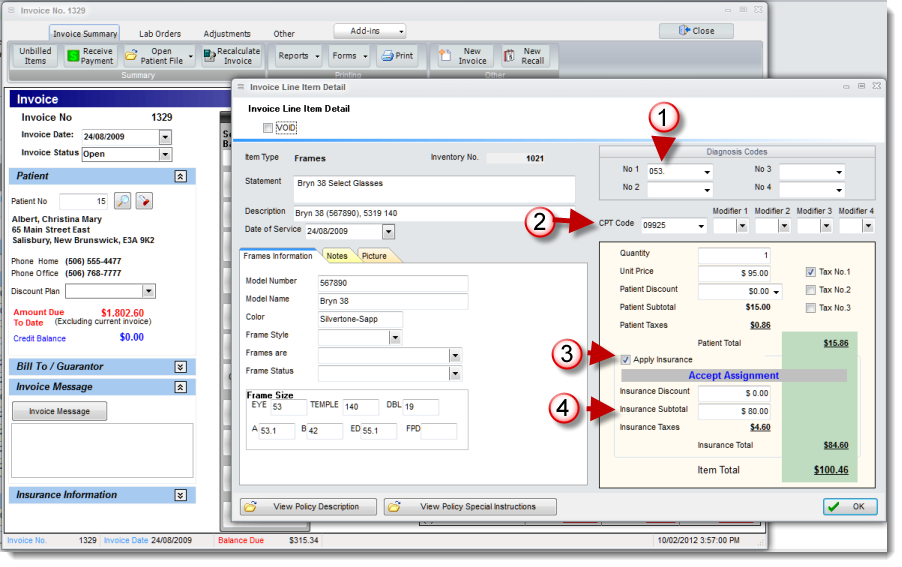The height and width of the screenshot is (567, 902).
Task: Open the Add-ins dropdown menu
Action: [x=370, y=31]
